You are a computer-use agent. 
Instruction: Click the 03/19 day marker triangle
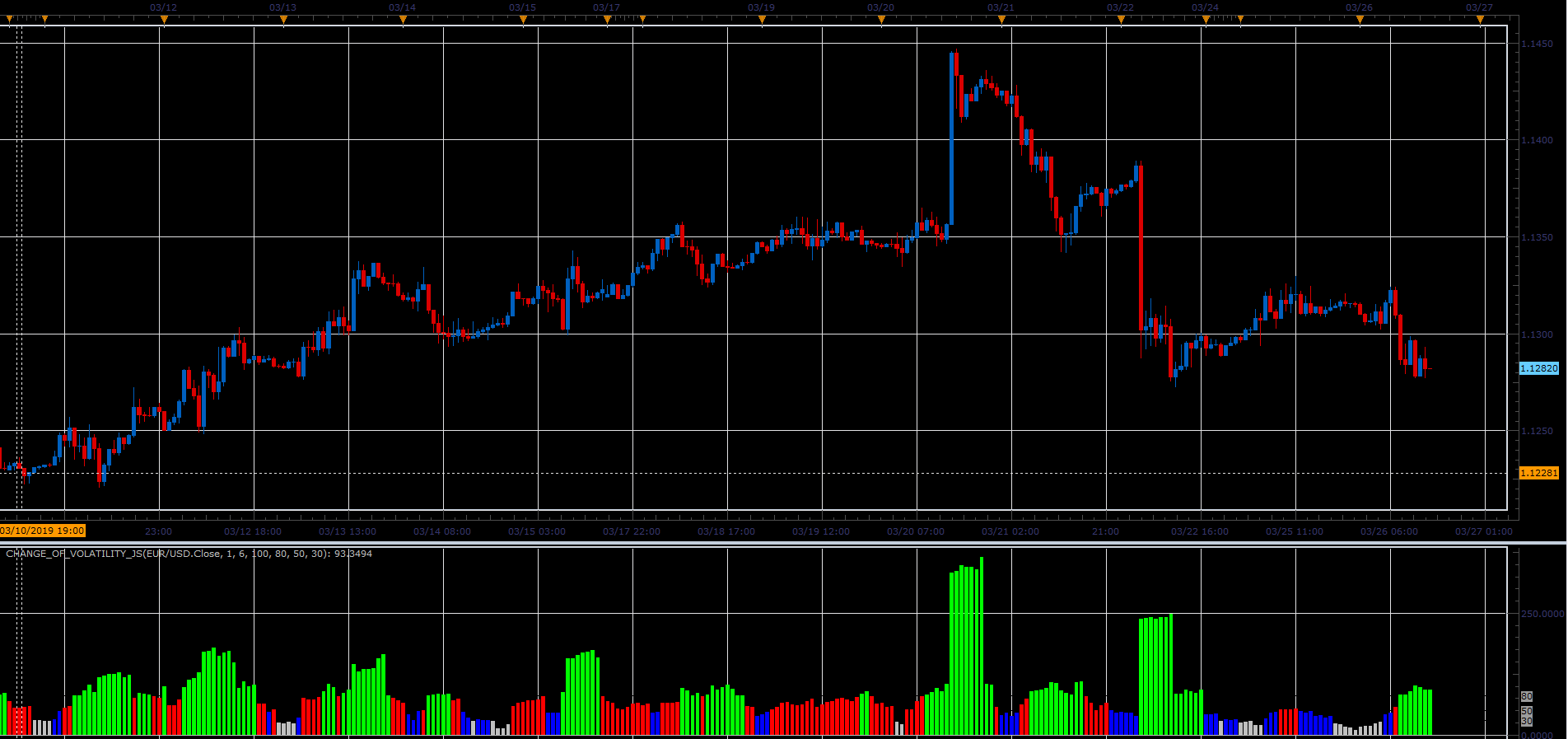pos(762,21)
